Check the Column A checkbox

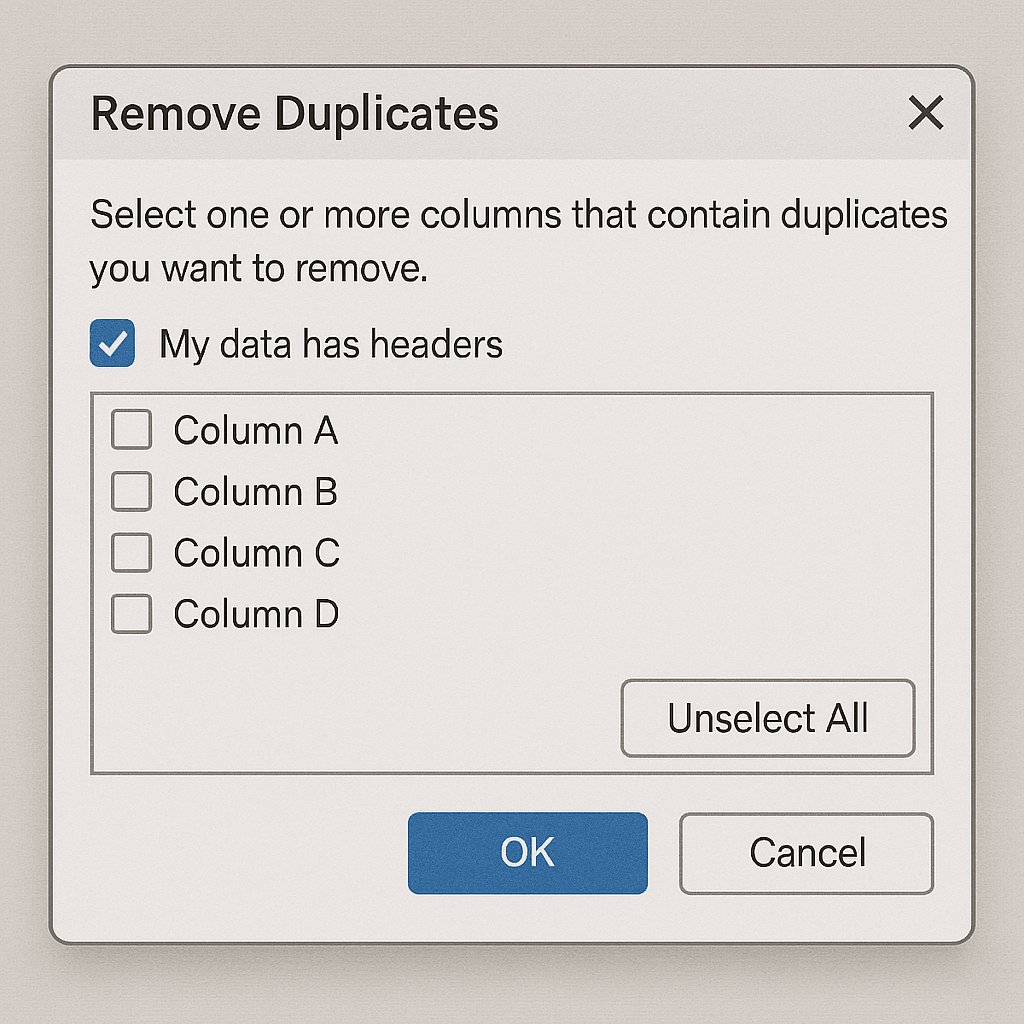pyautogui.click(x=131, y=430)
